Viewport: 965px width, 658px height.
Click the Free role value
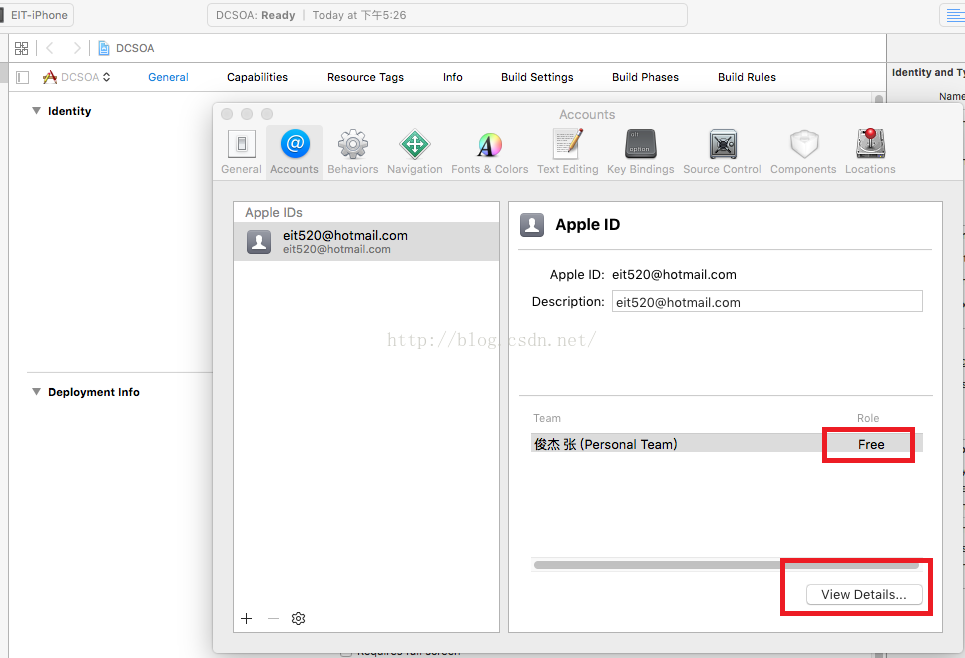[x=871, y=444]
